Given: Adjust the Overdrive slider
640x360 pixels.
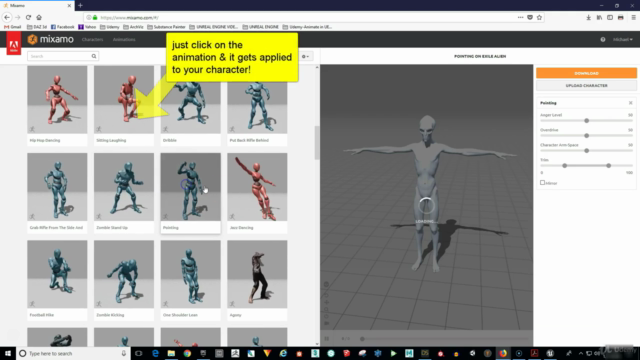Looking at the screenshot, I should [x=587, y=136].
